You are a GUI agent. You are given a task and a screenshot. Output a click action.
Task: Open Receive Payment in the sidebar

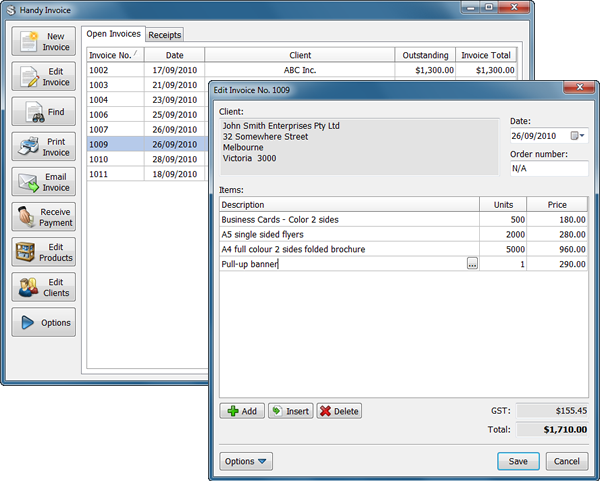44,217
